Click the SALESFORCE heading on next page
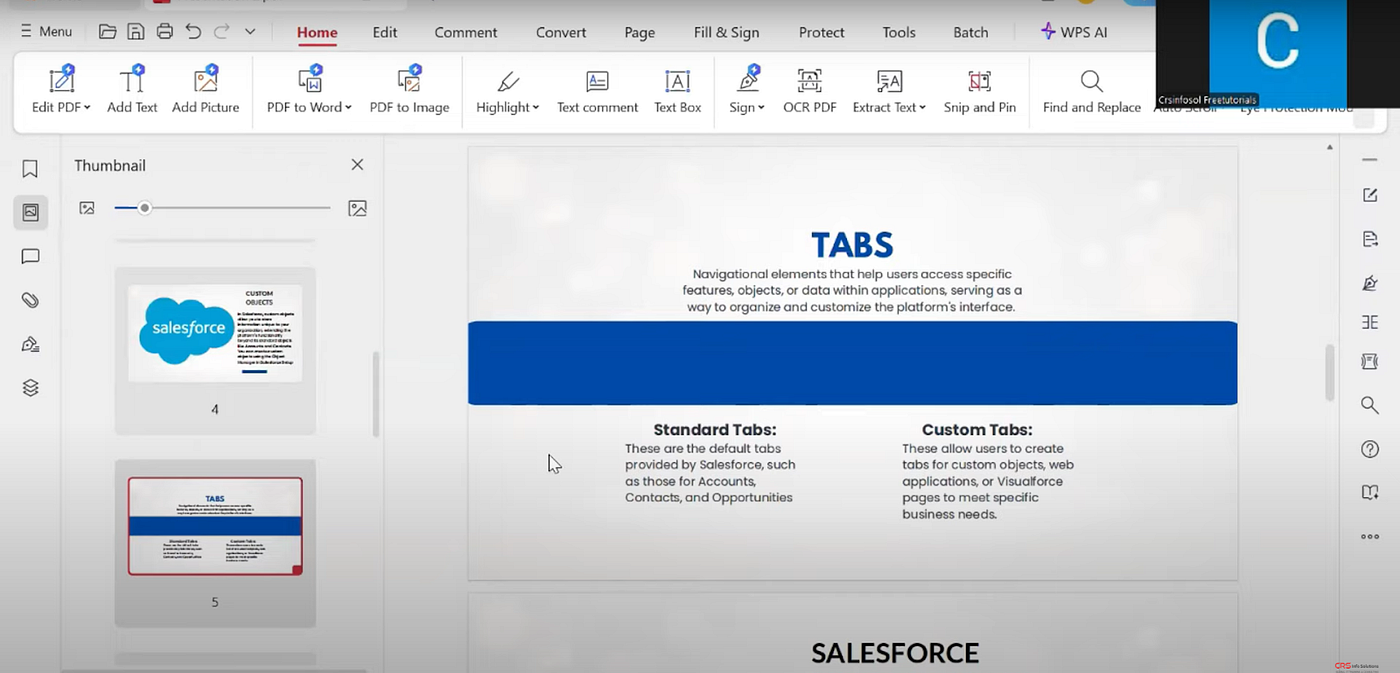 pos(895,653)
